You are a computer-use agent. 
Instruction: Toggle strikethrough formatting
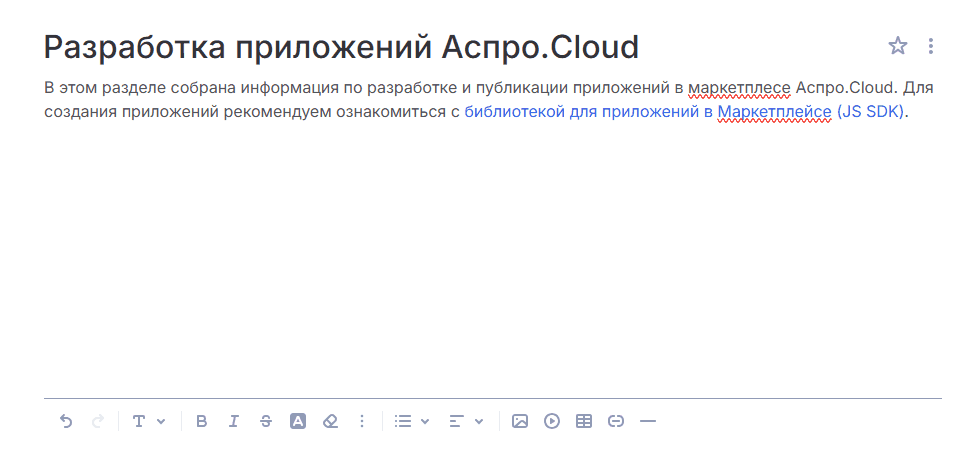(x=266, y=421)
